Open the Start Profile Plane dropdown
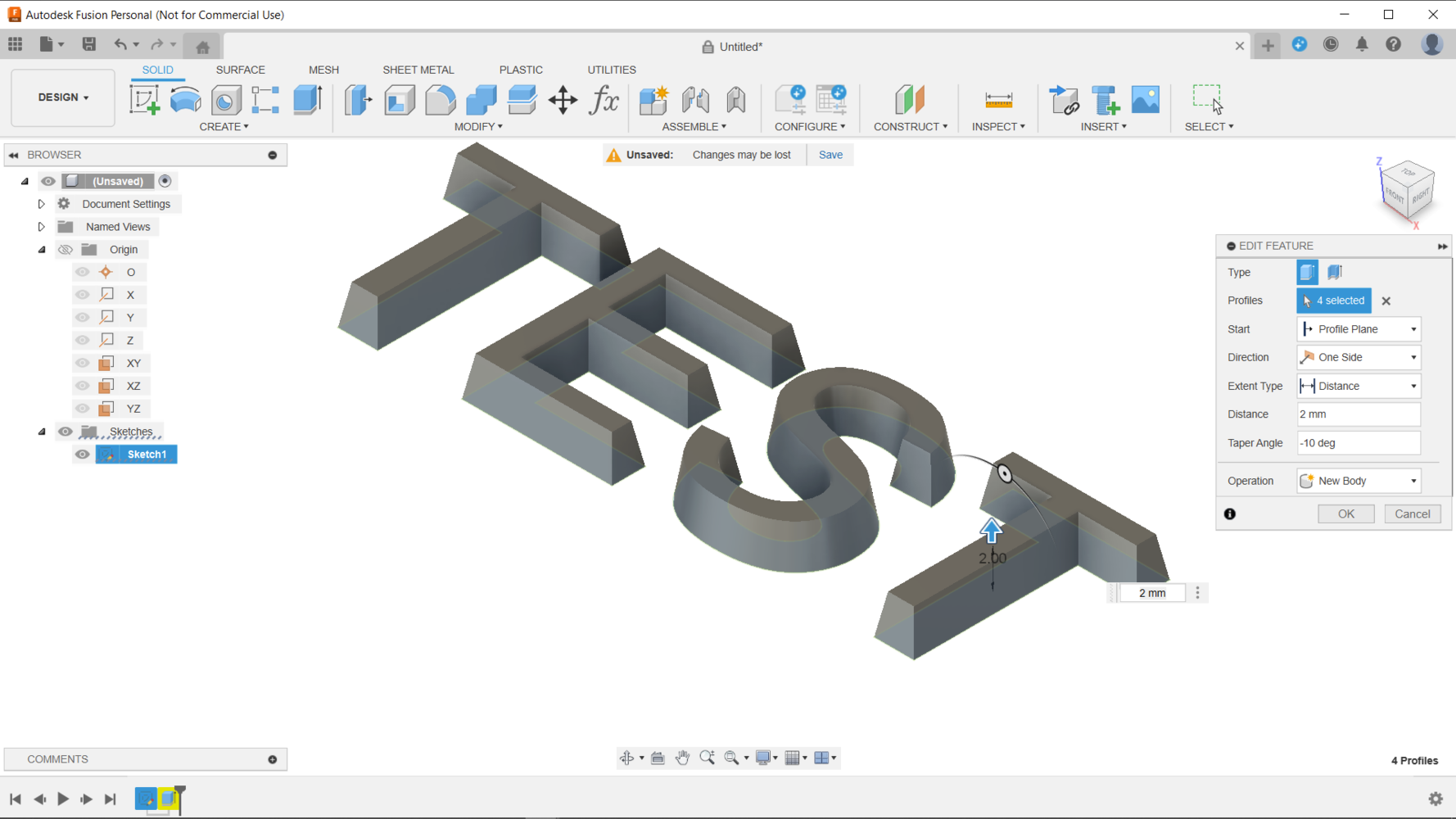1456x819 pixels. [x=1359, y=329]
